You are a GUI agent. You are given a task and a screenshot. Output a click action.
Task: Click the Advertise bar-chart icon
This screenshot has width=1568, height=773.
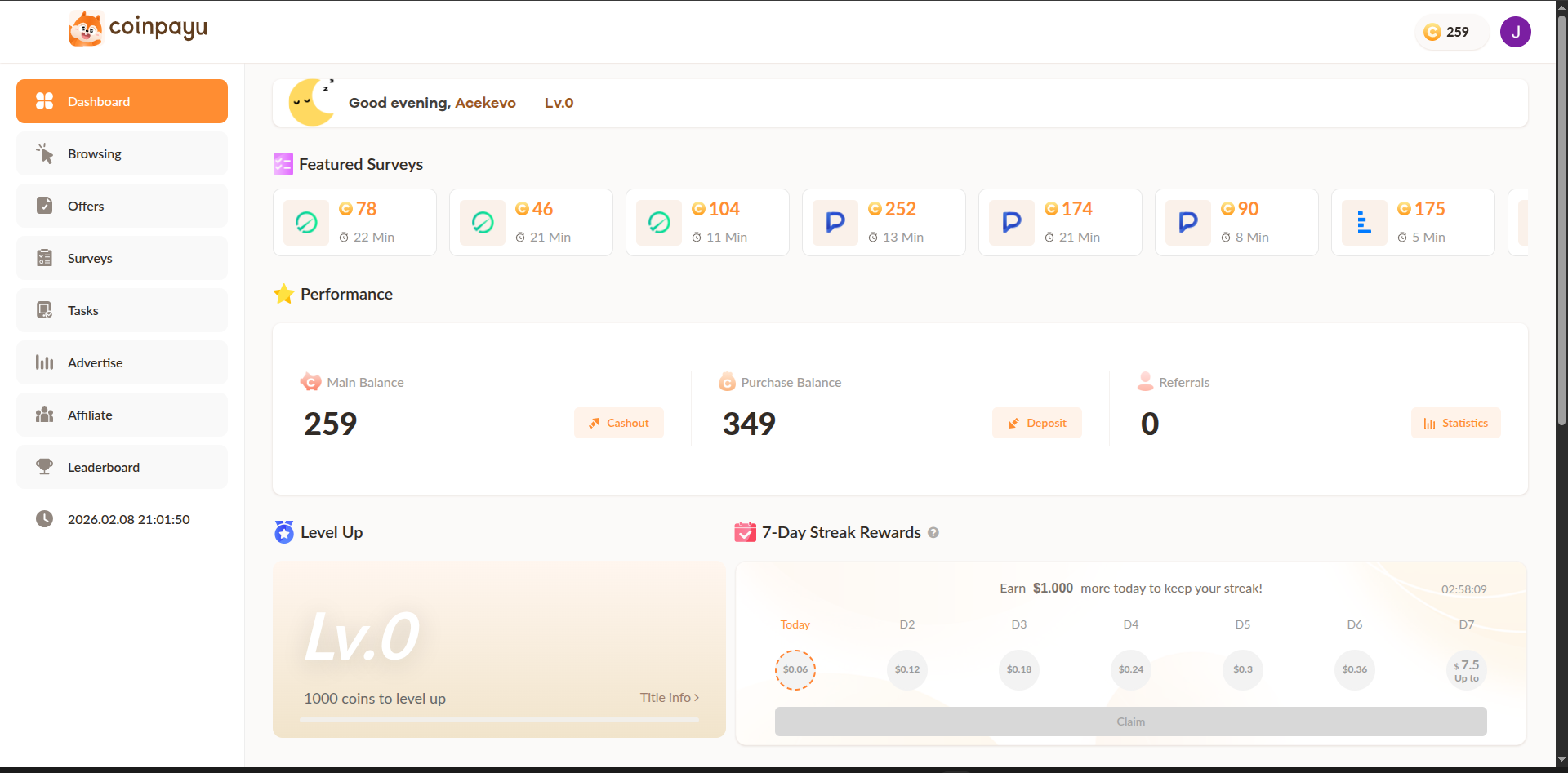coord(45,362)
